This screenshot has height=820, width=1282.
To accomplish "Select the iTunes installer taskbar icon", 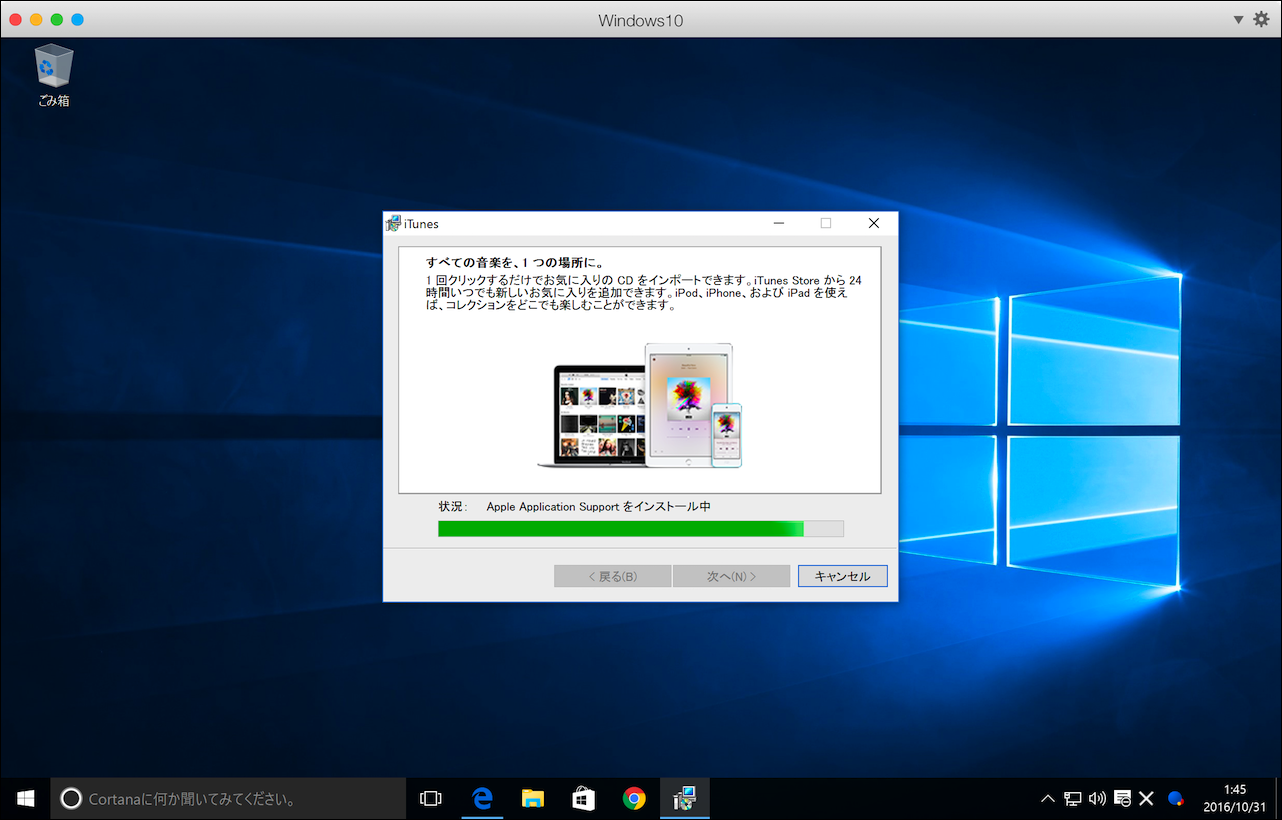I will click(685, 798).
